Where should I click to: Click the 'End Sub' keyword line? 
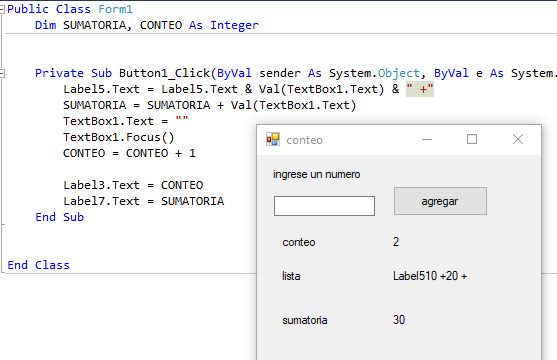click(59, 217)
